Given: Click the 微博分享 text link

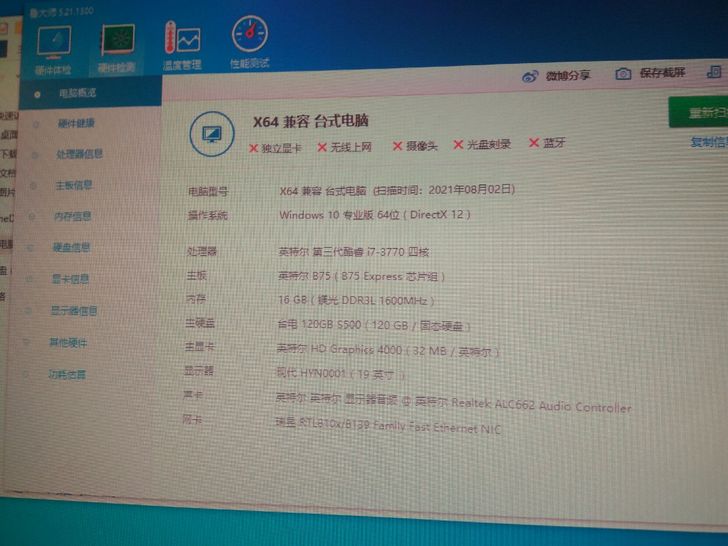Looking at the screenshot, I should 568,75.
